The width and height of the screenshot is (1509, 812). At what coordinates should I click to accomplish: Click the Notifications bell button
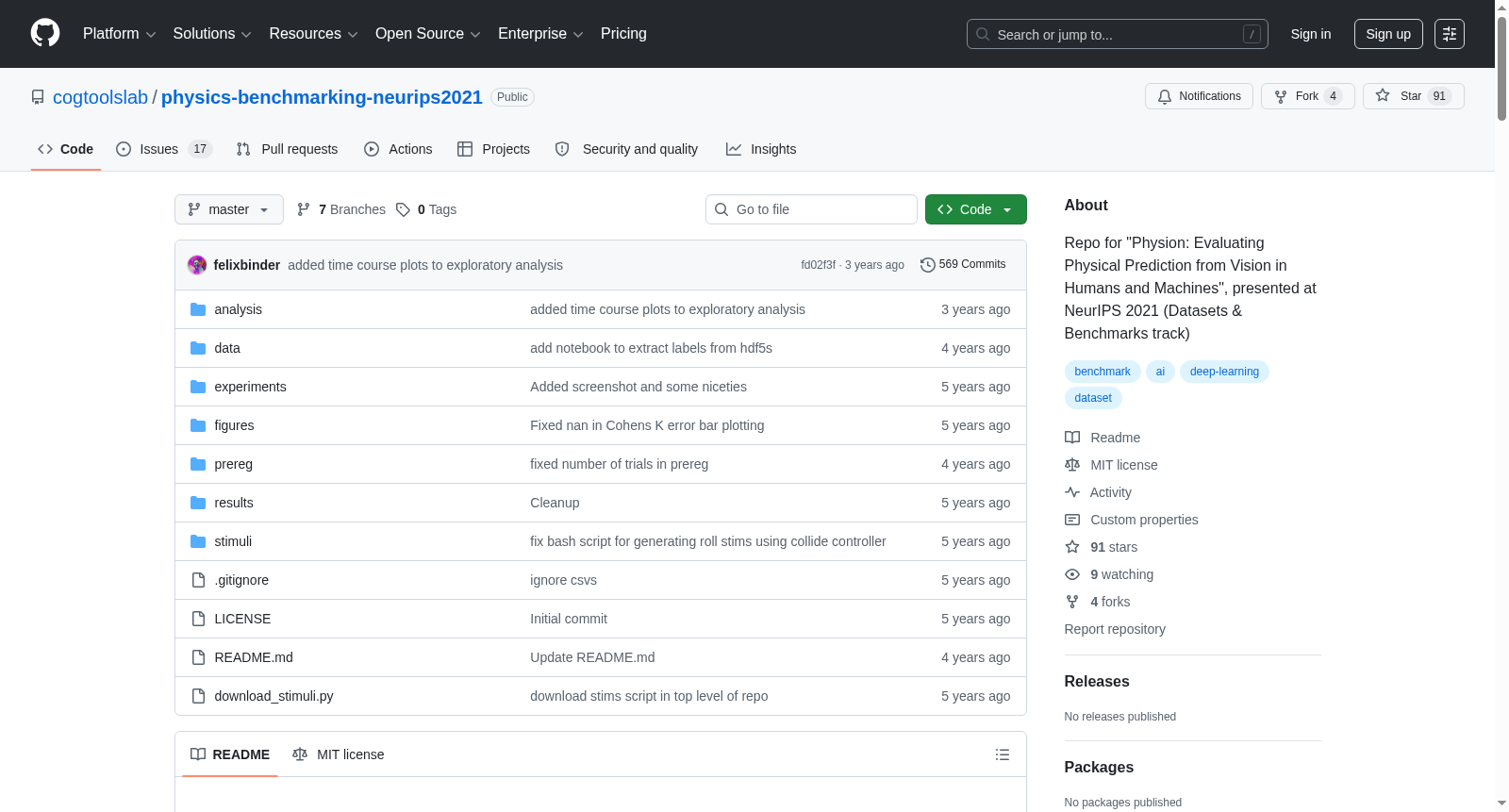point(1199,96)
